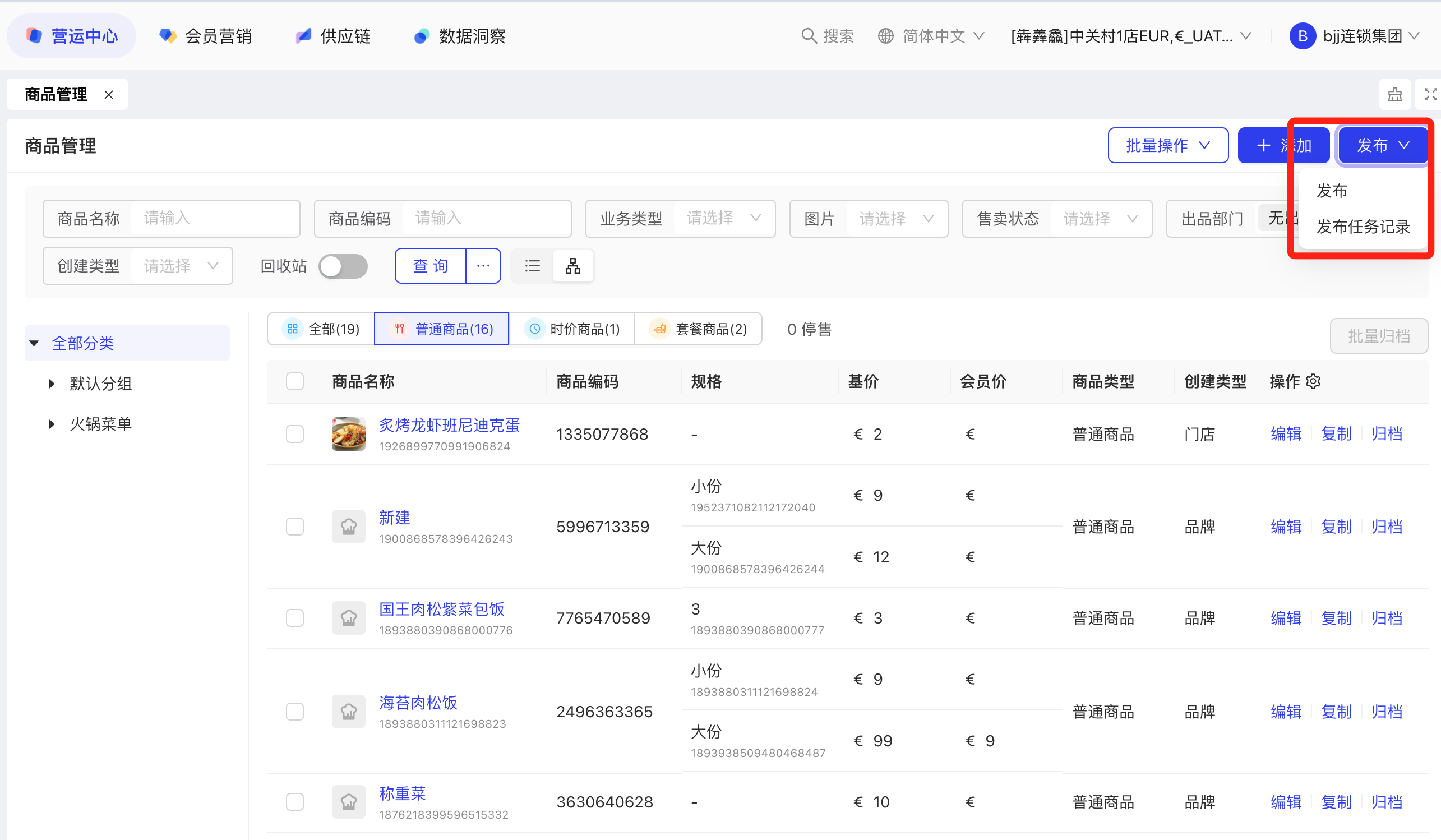Switch to 套餐商品(2) tab

[698, 329]
